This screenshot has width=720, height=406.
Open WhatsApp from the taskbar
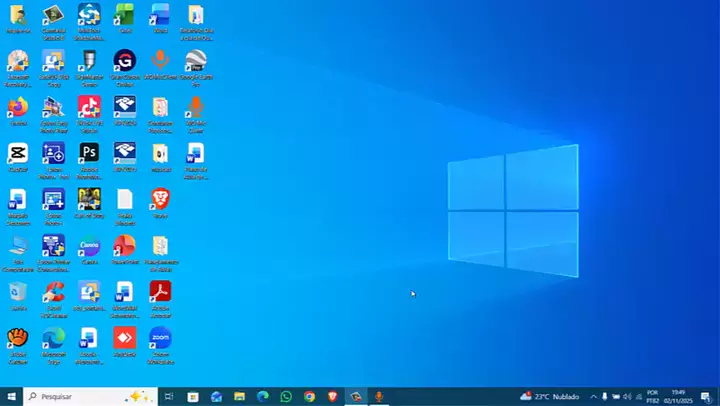point(286,396)
